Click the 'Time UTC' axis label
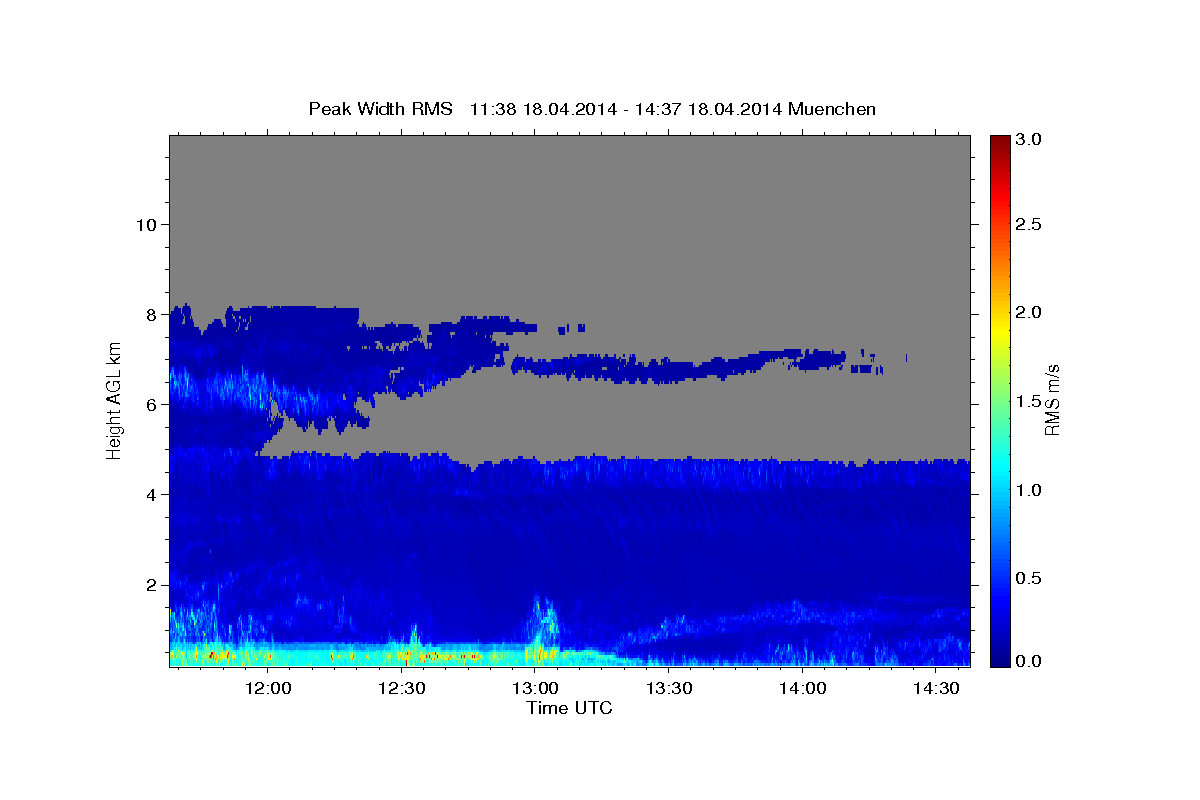 click(569, 708)
